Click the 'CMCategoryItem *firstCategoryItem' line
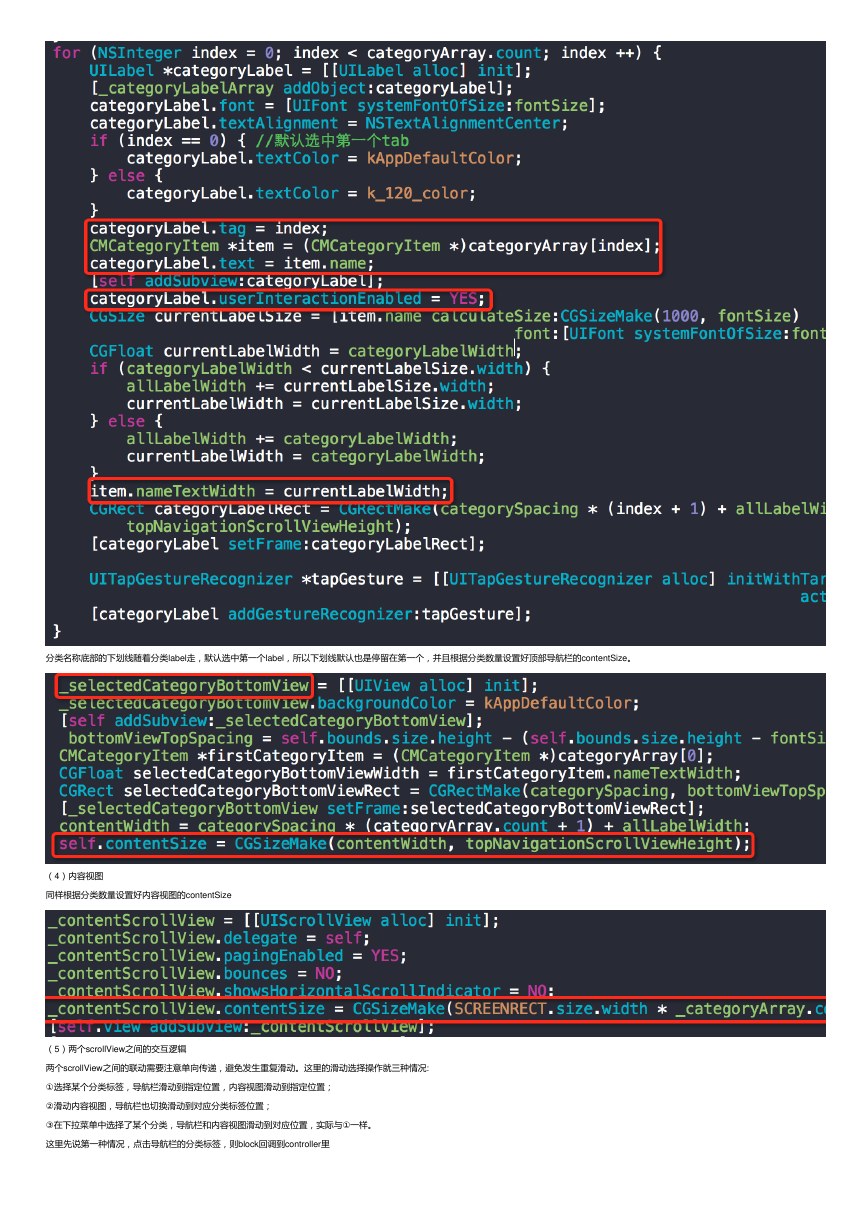 (x=387, y=756)
